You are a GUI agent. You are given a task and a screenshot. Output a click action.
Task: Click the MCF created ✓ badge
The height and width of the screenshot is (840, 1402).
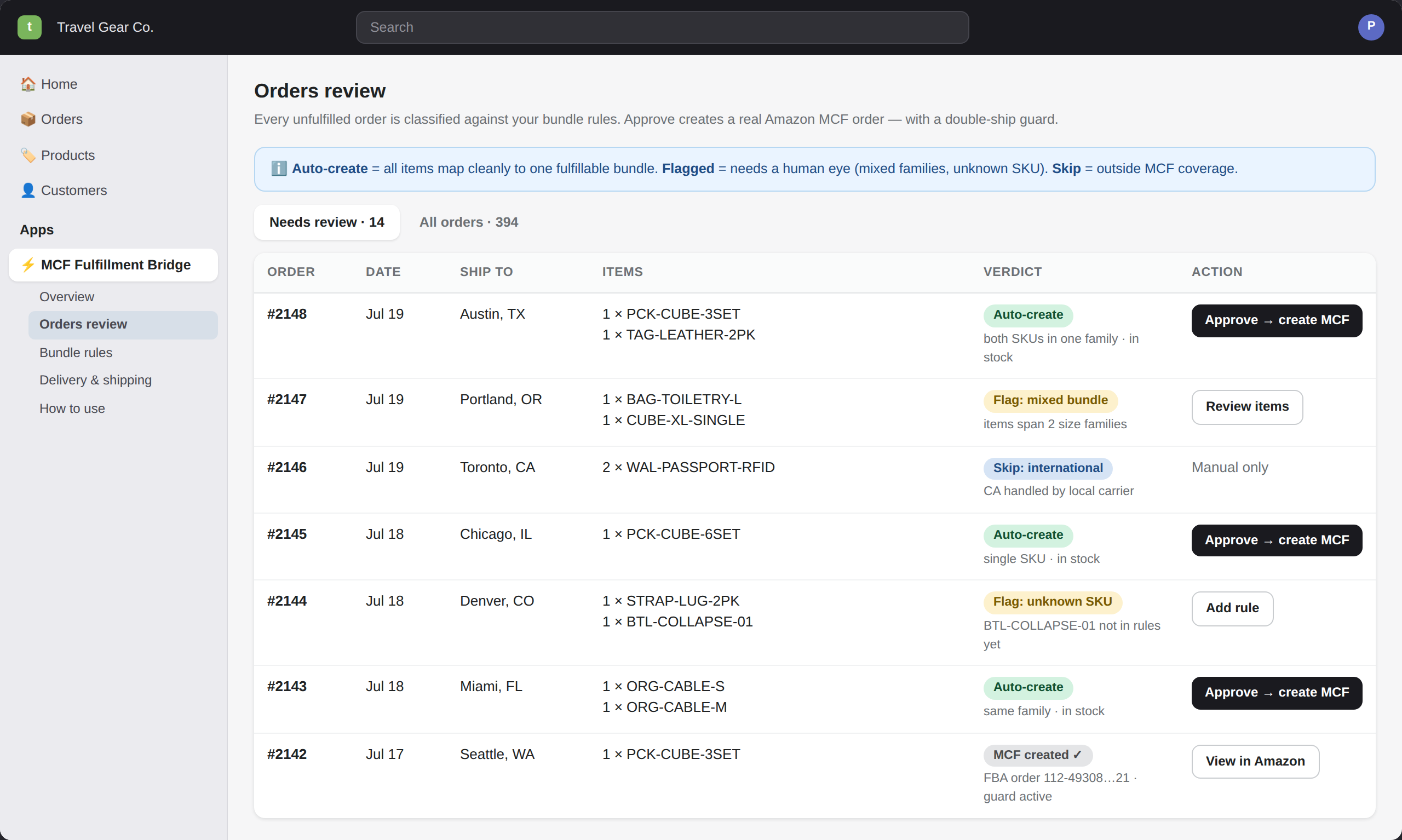[1037, 756]
